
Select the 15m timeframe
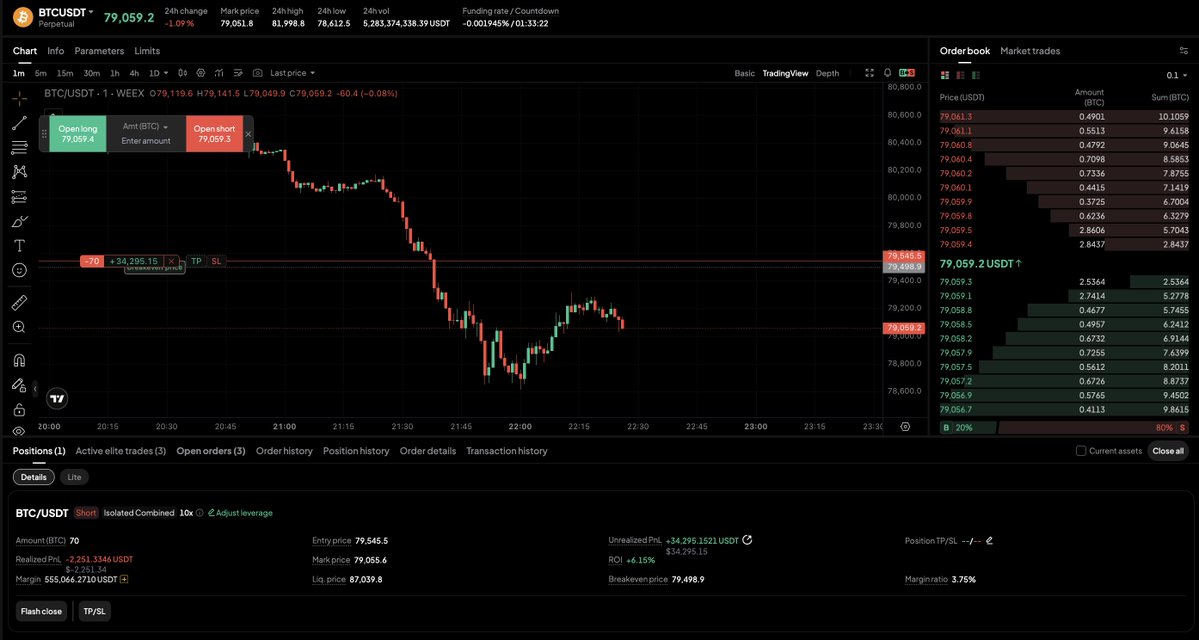(x=65, y=73)
